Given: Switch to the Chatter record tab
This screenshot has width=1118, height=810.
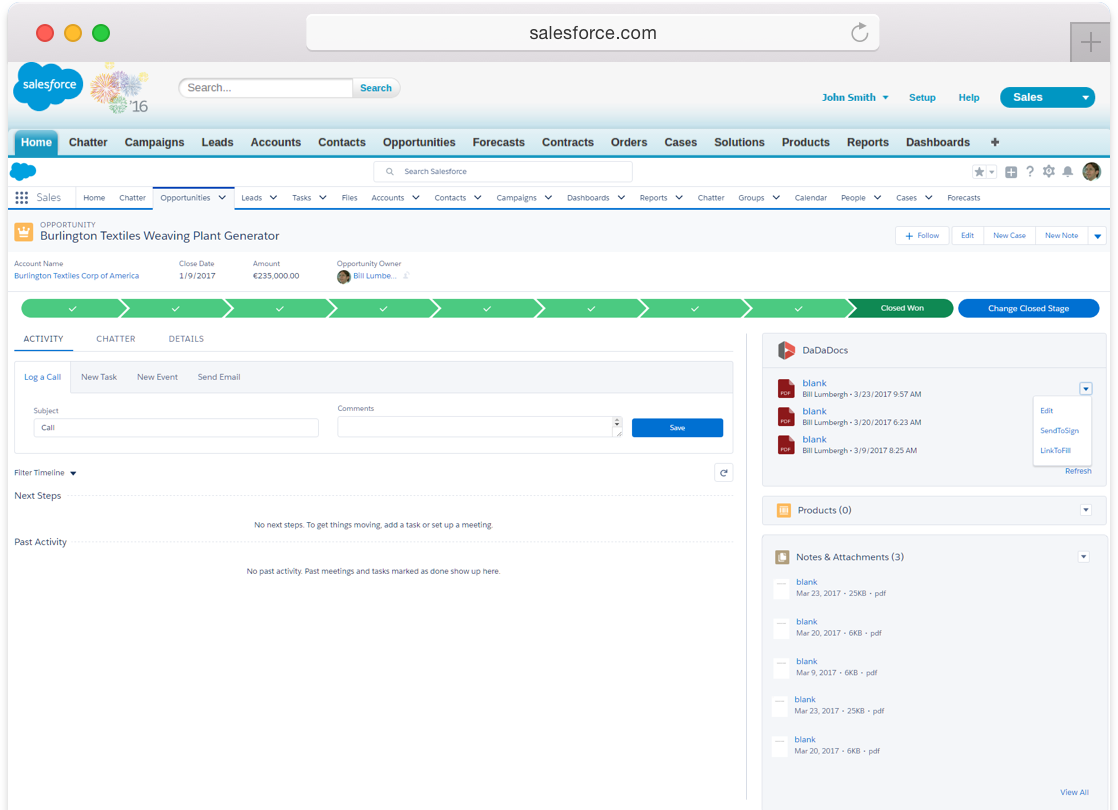Looking at the screenshot, I should 116,339.
